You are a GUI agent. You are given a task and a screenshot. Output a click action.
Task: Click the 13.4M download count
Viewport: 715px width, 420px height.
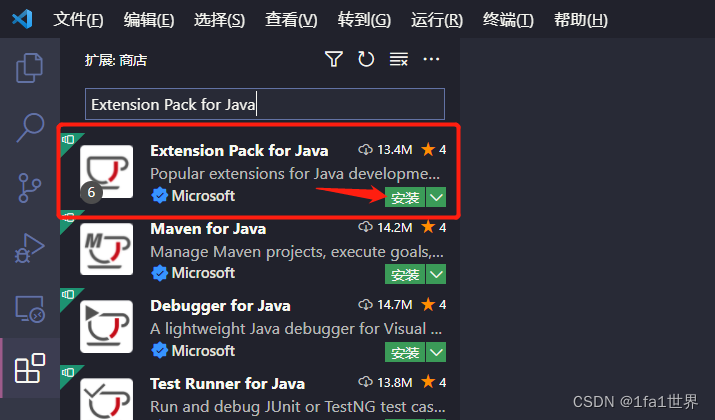pyautogui.click(x=395, y=150)
